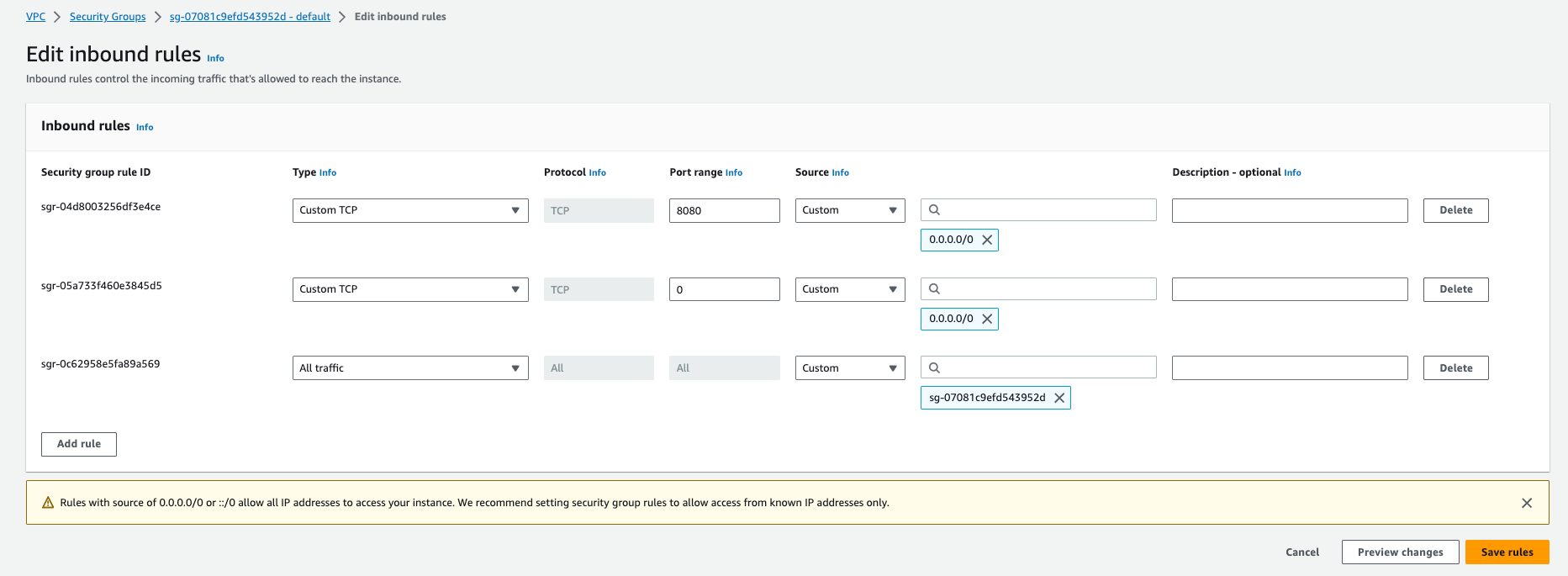
Task: Open Info link beside Port range header
Action: pyautogui.click(x=733, y=173)
